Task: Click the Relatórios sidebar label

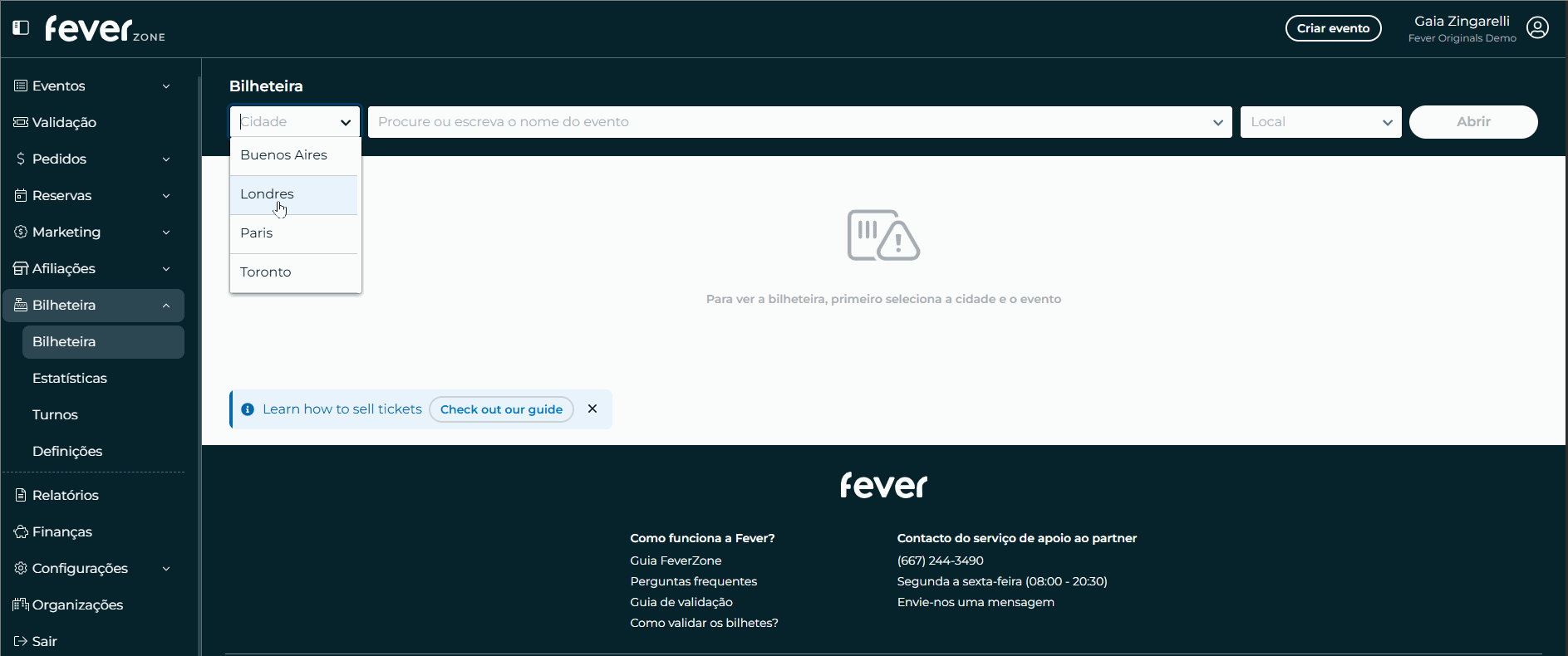Action: (x=66, y=495)
